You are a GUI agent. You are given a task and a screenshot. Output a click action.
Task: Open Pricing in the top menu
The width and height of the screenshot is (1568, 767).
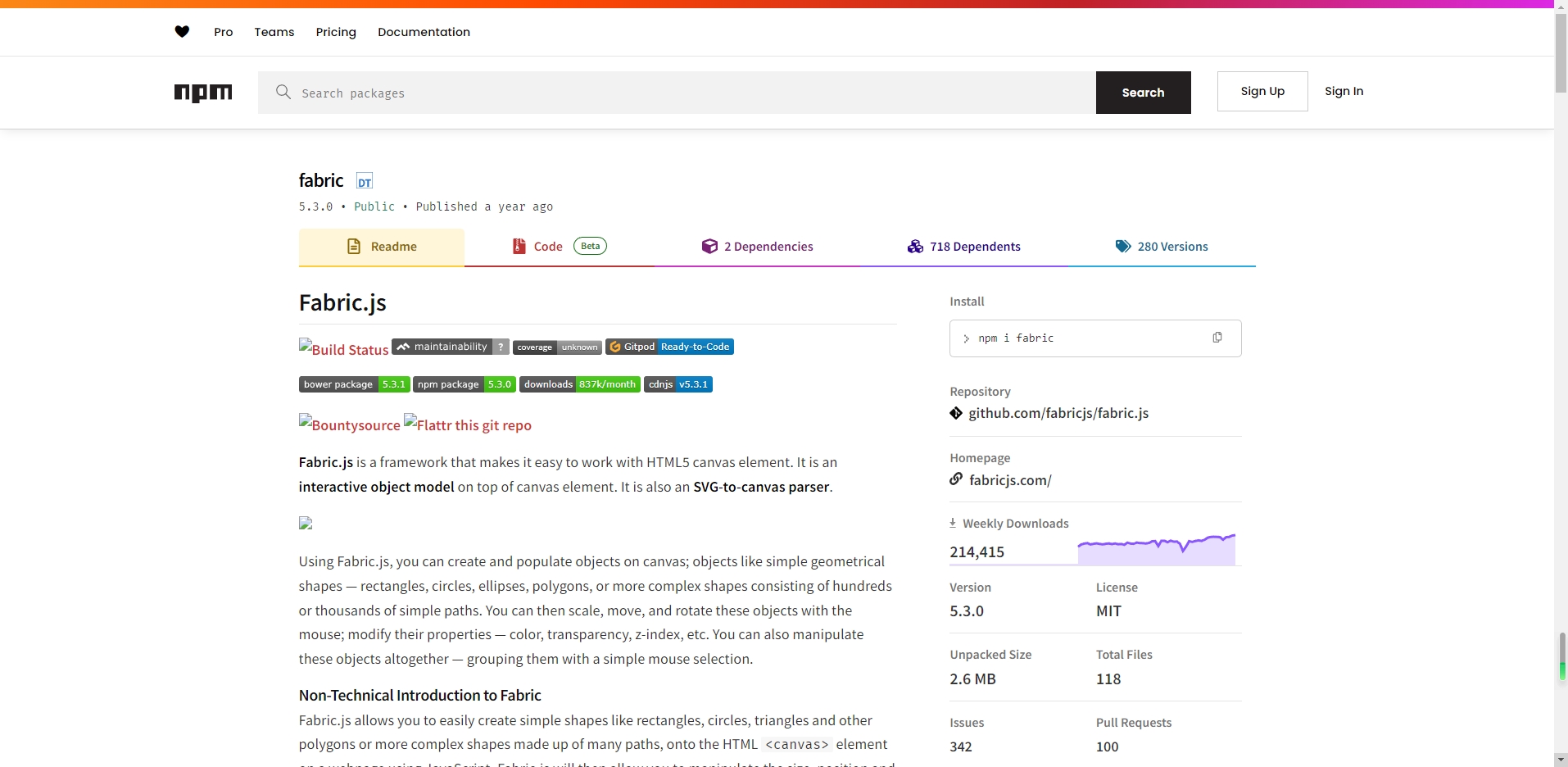[x=336, y=32]
